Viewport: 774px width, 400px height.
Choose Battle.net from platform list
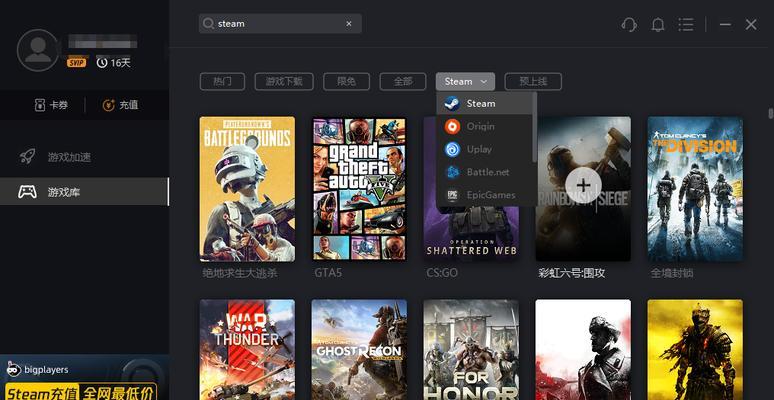pos(484,172)
